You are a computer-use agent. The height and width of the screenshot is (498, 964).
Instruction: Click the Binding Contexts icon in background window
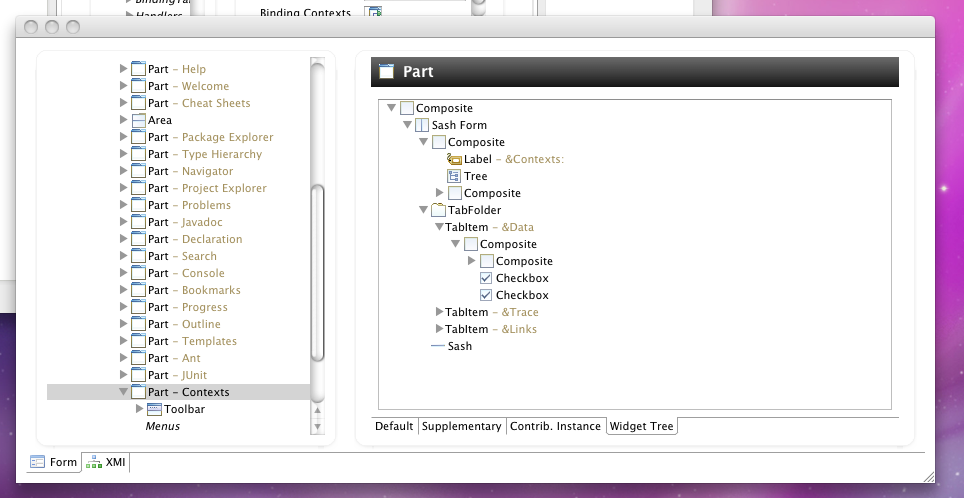click(374, 11)
